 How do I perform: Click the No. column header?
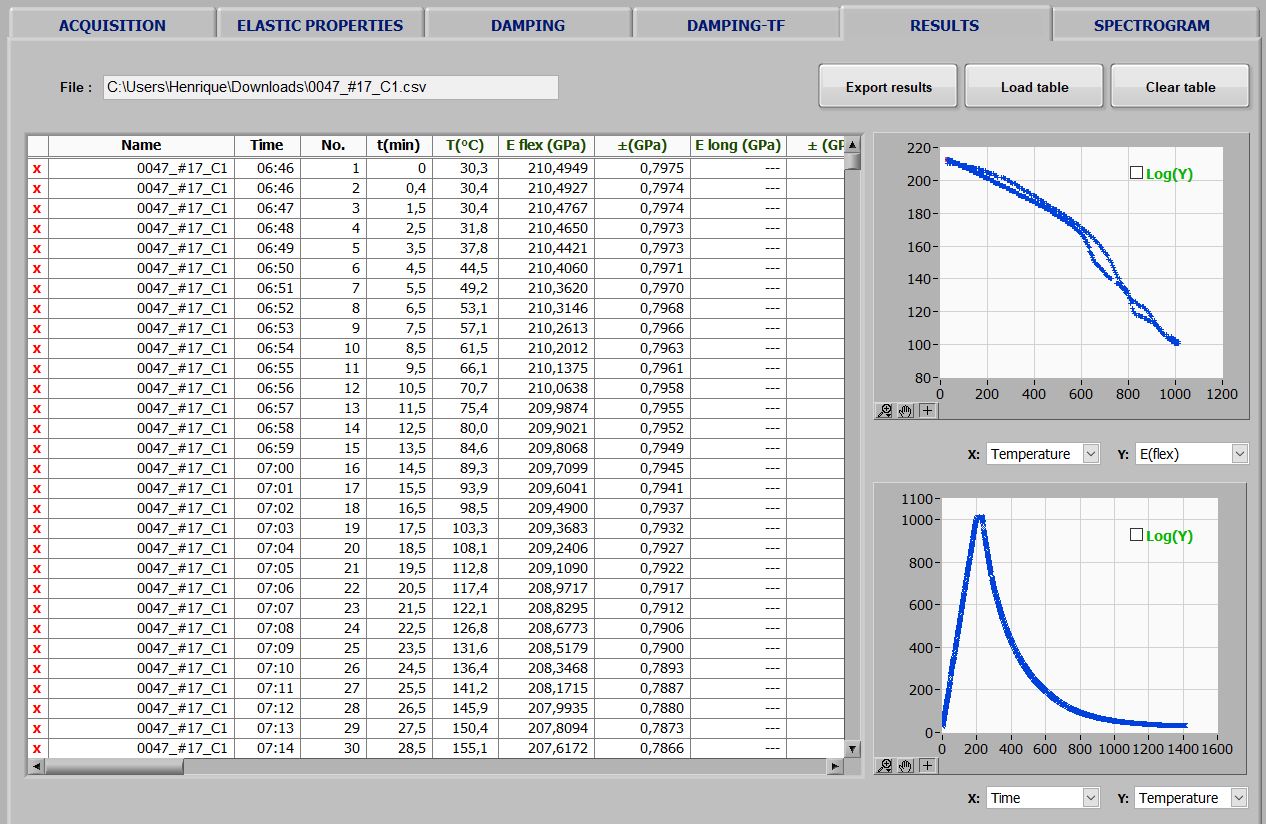[333, 145]
